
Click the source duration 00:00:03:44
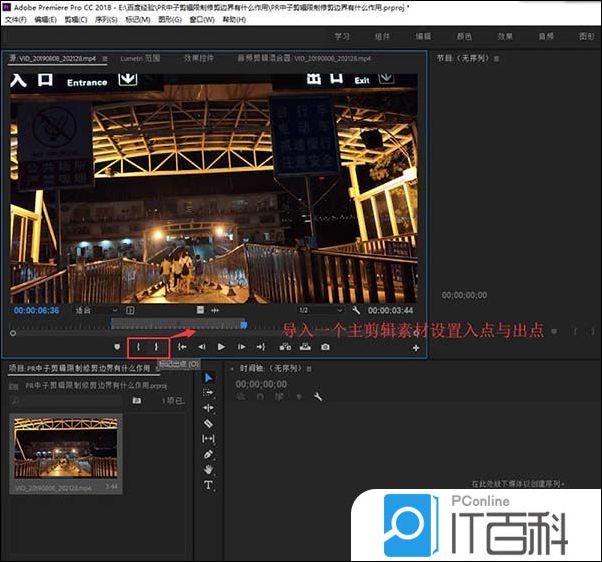tap(390, 310)
